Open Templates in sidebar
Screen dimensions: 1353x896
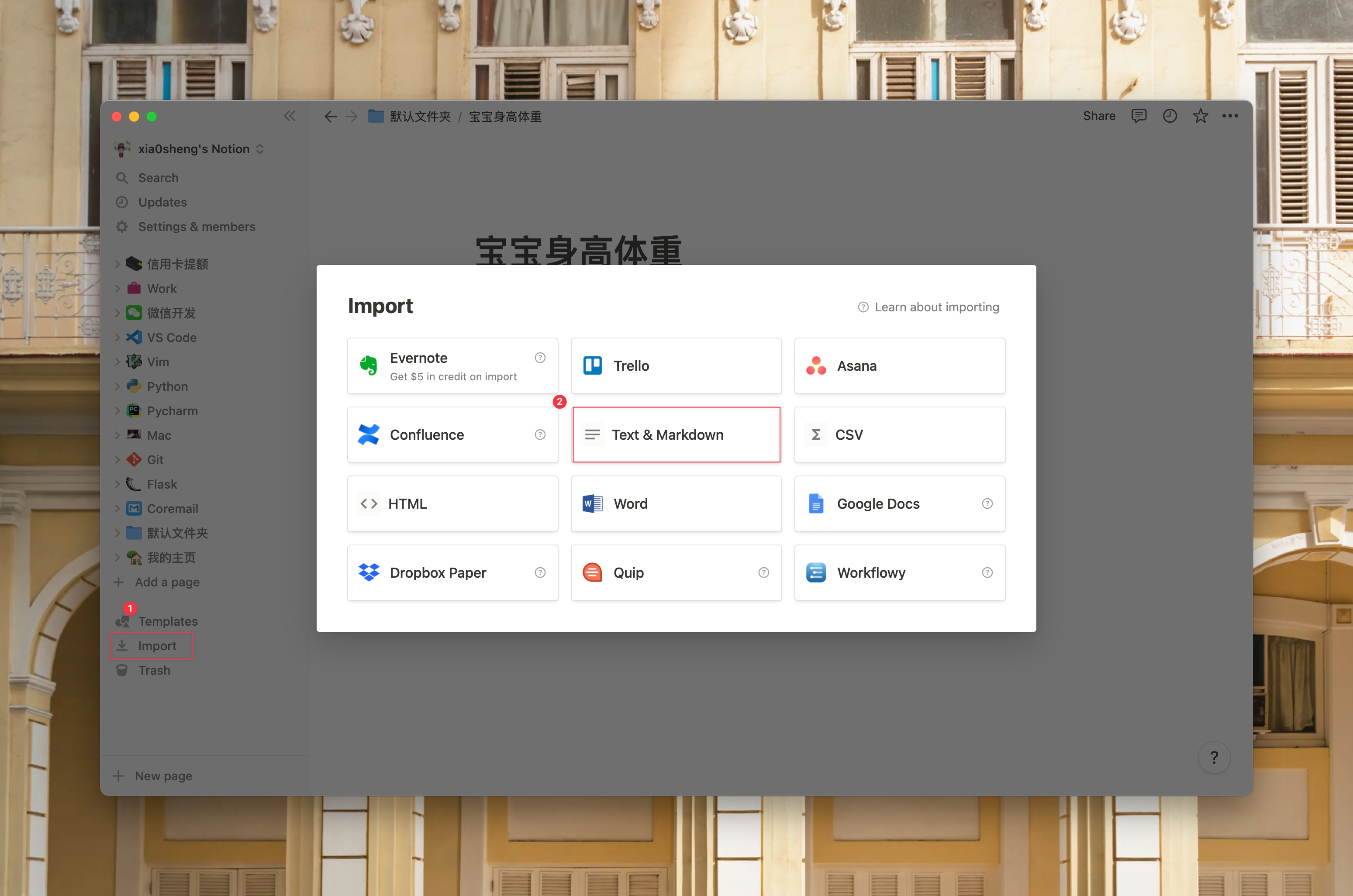point(167,621)
